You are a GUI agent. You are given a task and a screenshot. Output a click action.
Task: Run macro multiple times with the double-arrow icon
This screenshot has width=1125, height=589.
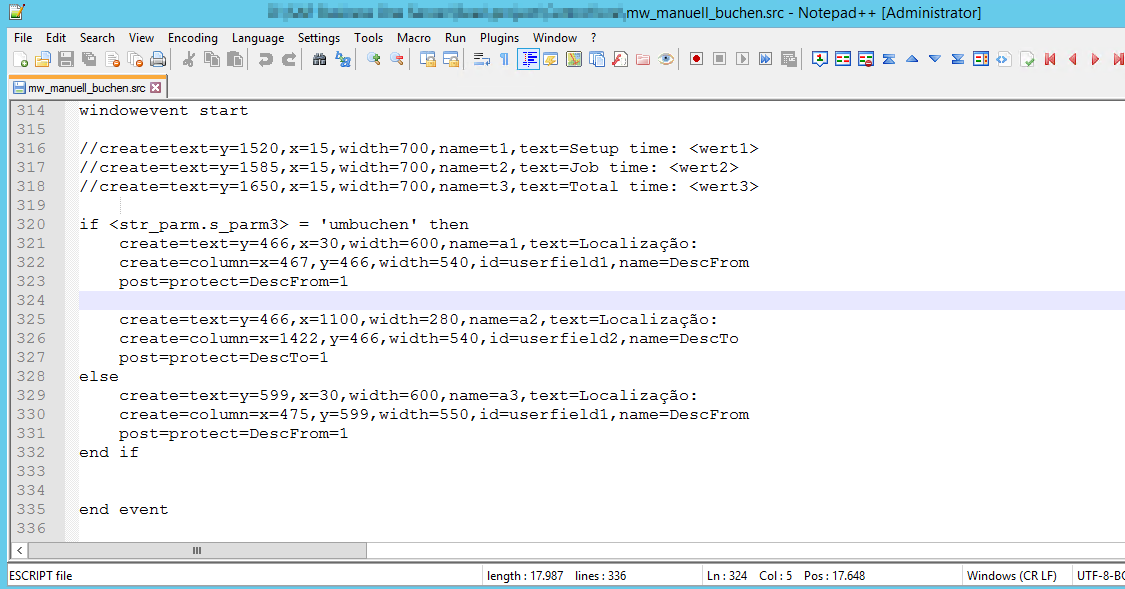766,60
